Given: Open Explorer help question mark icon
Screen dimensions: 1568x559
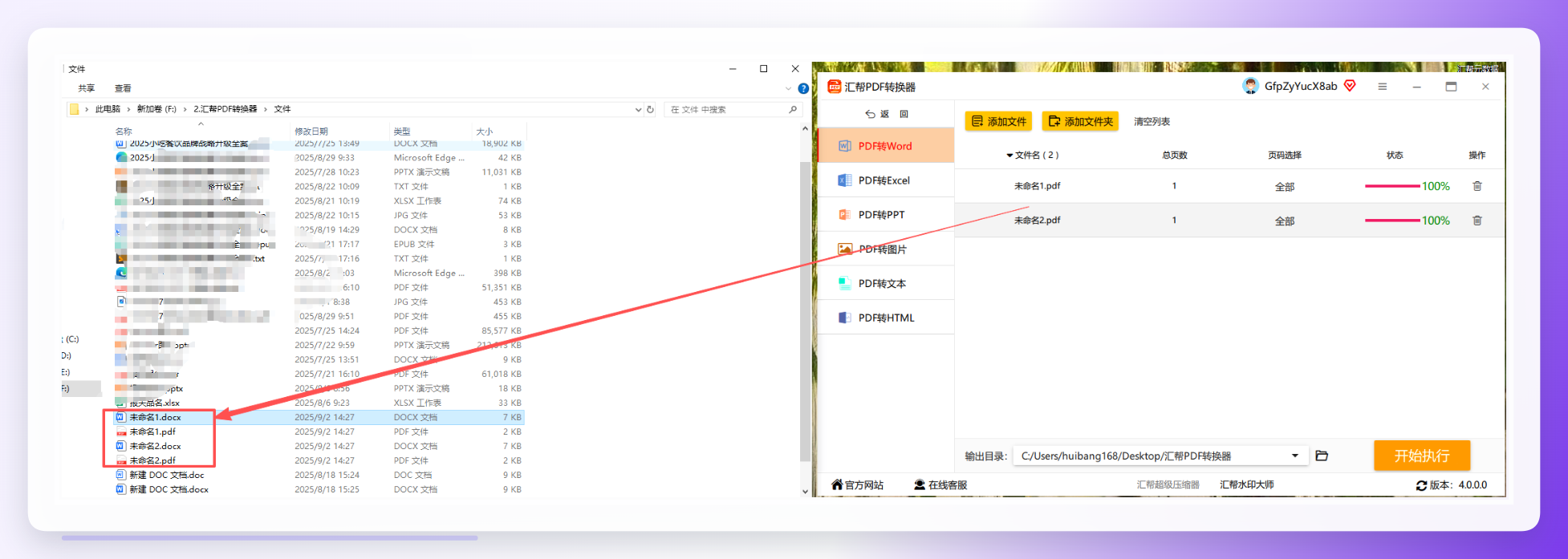Looking at the screenshot, I should (x=803, y=88).
